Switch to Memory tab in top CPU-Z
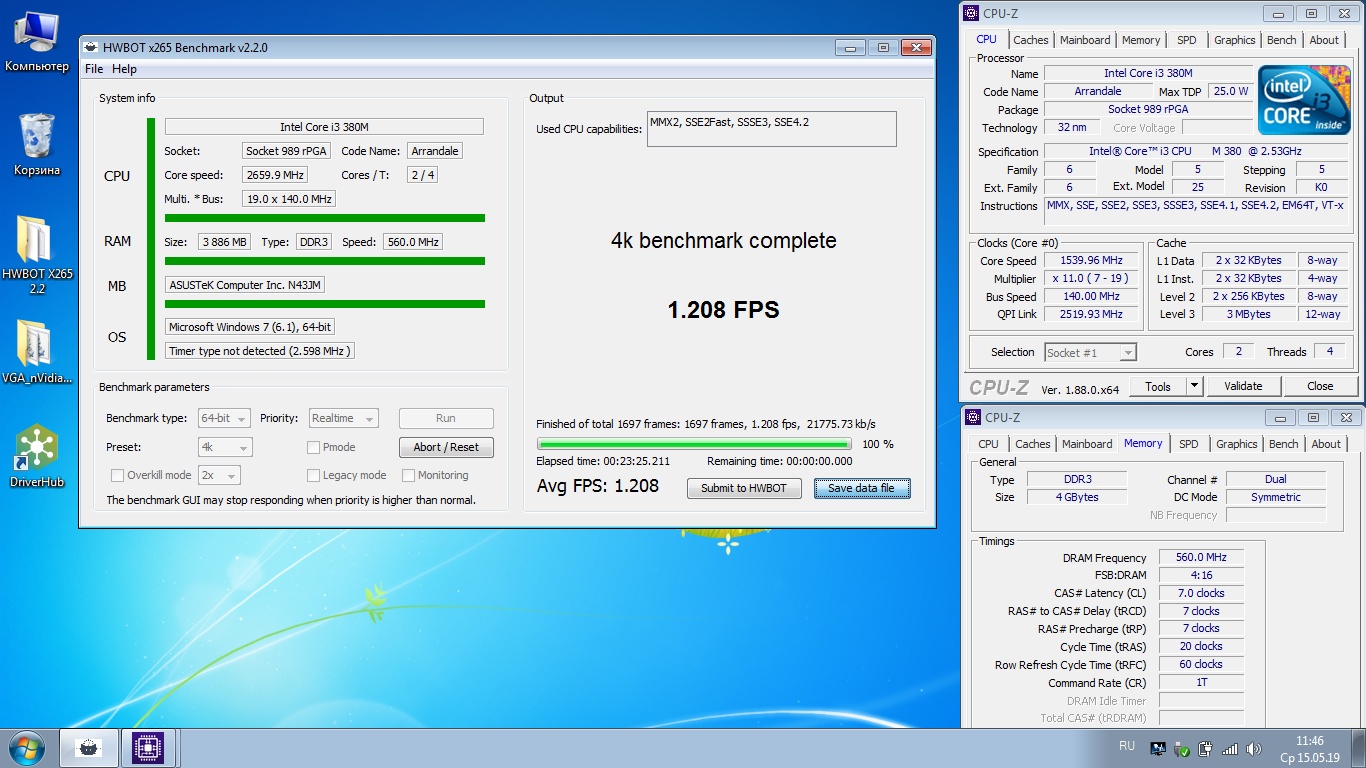The image size is (1366, 768). coord(1141,40)
